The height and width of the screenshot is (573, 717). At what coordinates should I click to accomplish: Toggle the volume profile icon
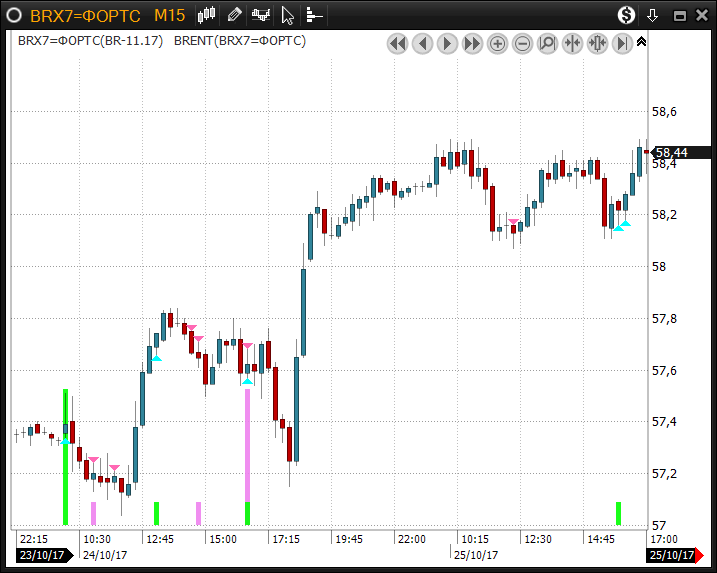(x=314, y=15)
